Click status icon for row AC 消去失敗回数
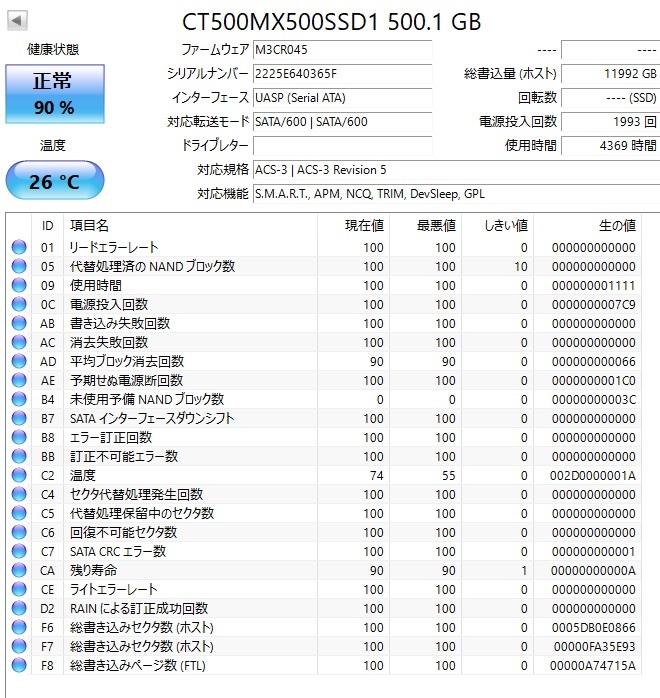The image size is (660, 698). tap(19, 342)
